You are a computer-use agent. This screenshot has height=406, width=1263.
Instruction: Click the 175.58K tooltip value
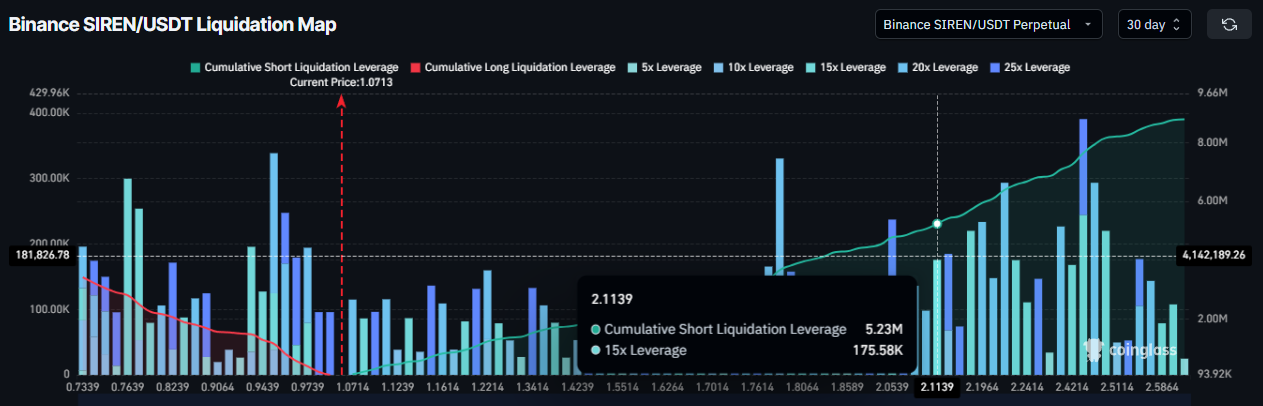[878, 350]
